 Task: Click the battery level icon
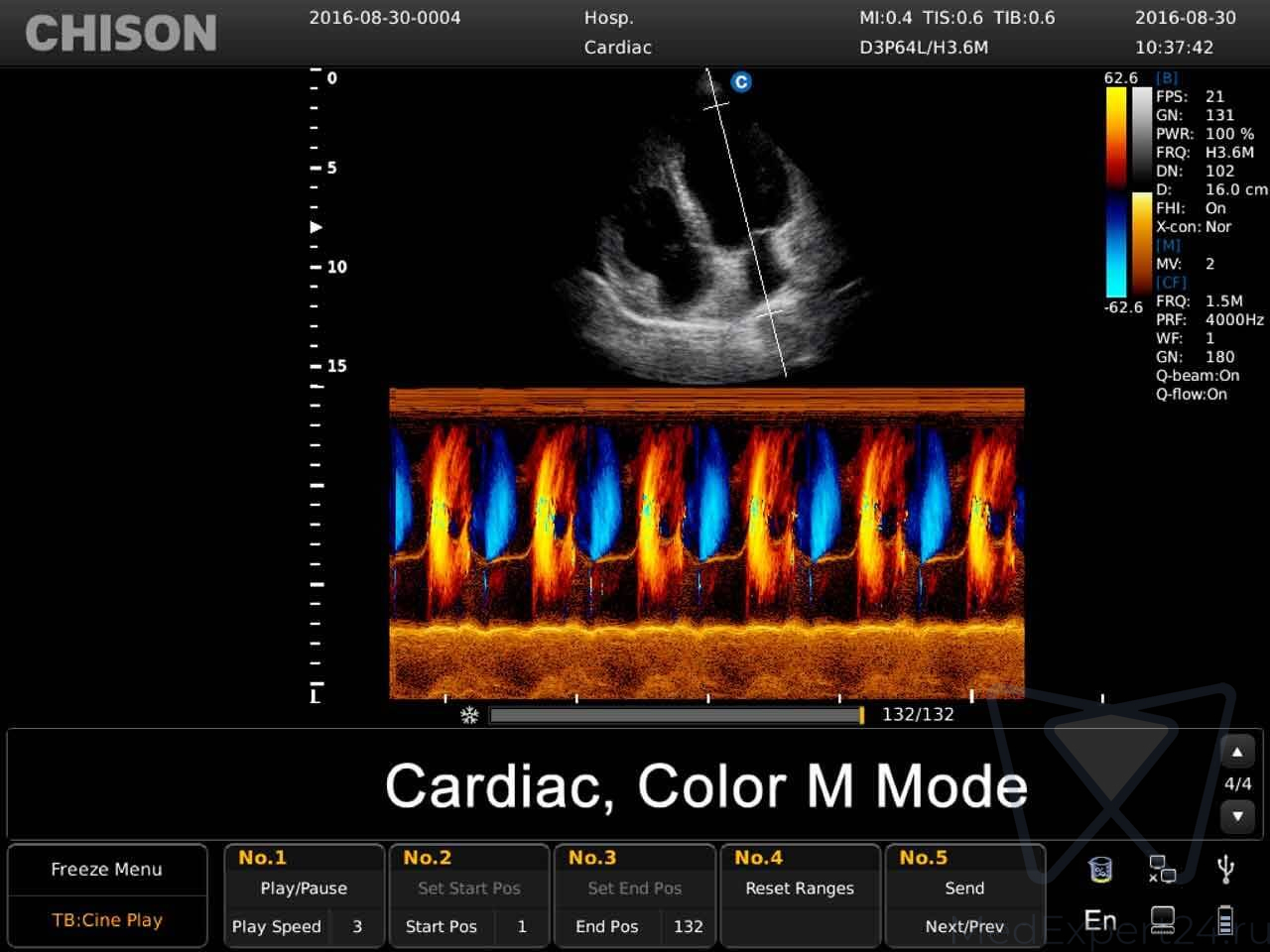click(x=1225, y=921)
